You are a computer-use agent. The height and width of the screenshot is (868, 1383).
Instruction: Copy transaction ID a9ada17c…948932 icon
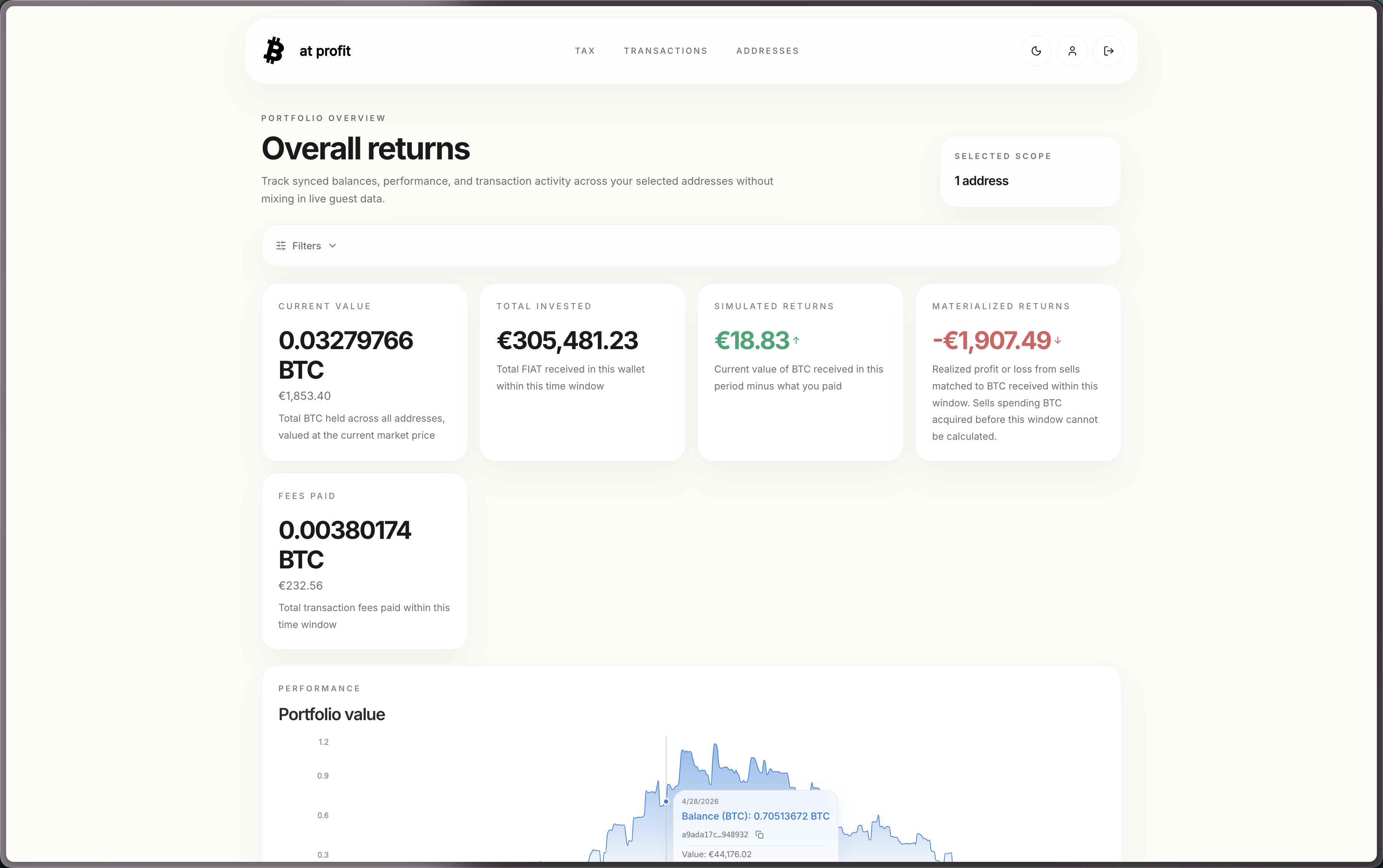coord(759,835)
